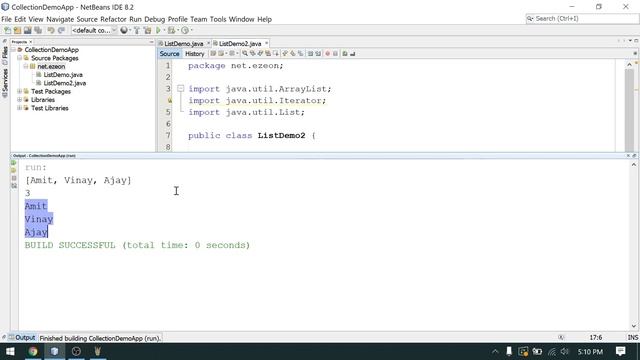Viewport: 640px width, 360px height.
Task: Click the Search box in top right
Action: pos(582,19)
